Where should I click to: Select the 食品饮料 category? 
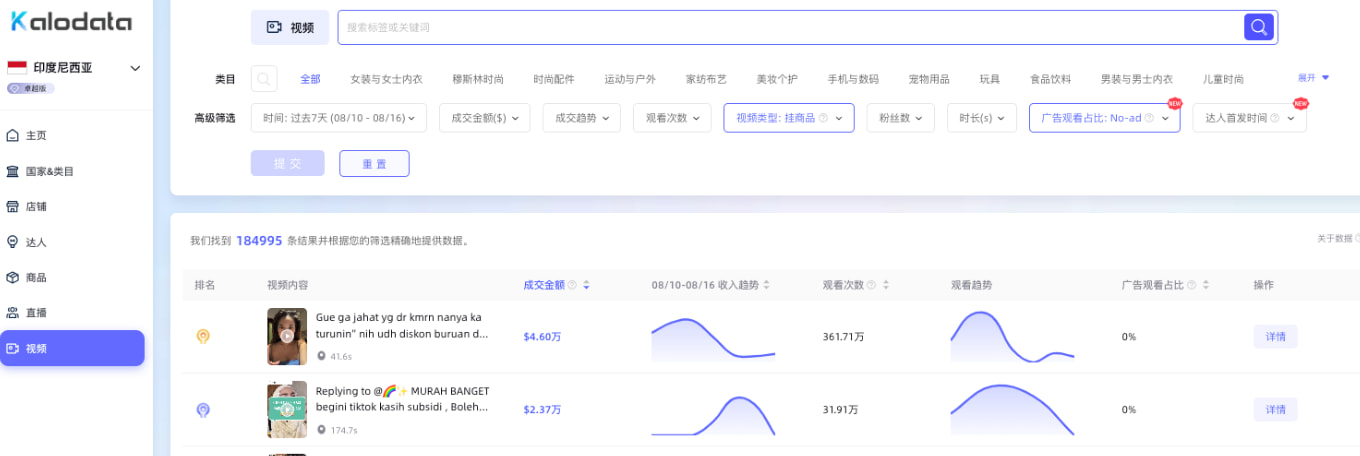click(x=1051, y=79)
